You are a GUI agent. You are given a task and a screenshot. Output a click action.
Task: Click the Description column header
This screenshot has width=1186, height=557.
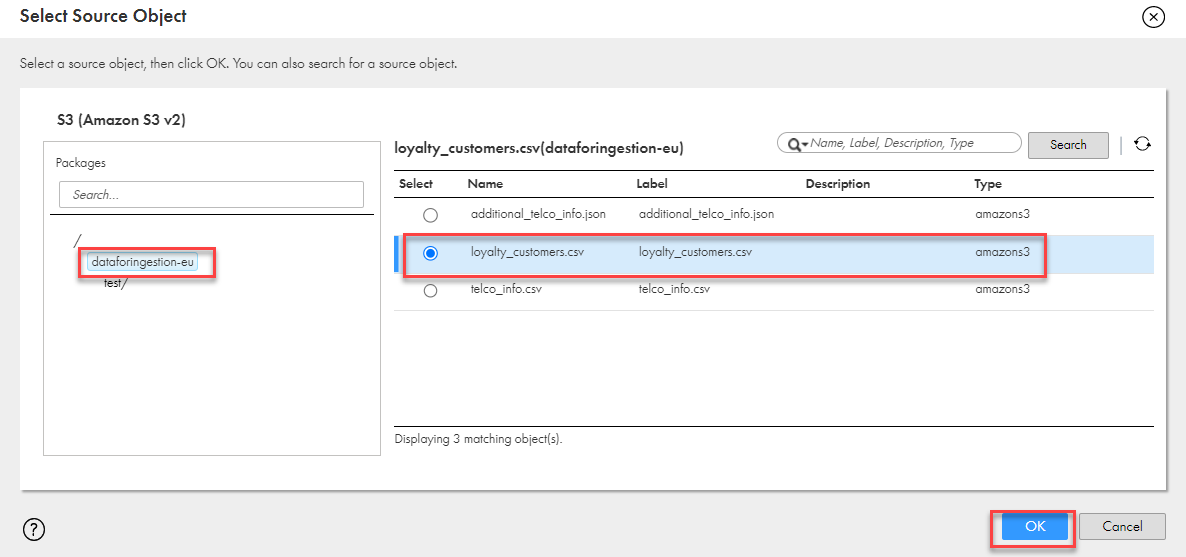838,184
